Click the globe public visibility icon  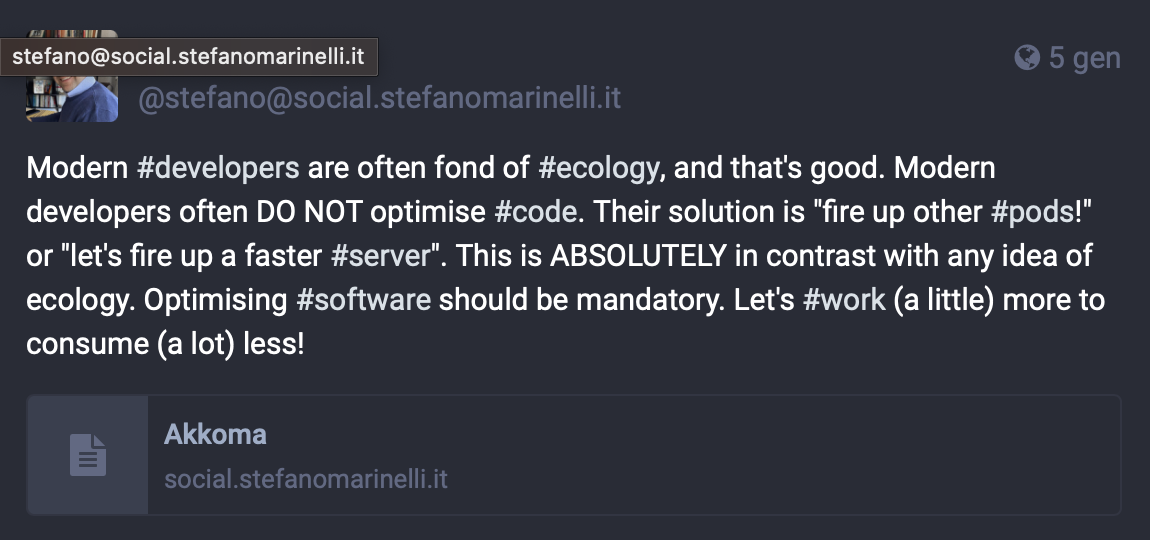1027,57
